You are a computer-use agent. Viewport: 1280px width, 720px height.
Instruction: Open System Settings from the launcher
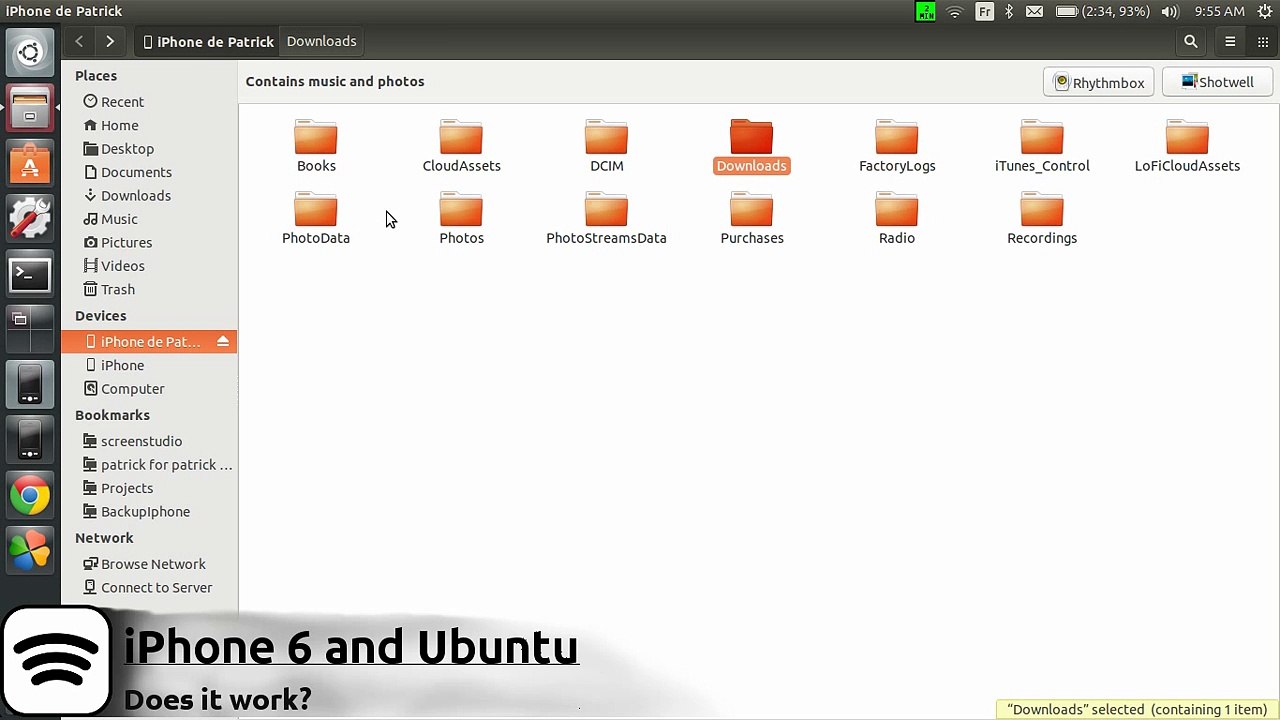(30, 218)
